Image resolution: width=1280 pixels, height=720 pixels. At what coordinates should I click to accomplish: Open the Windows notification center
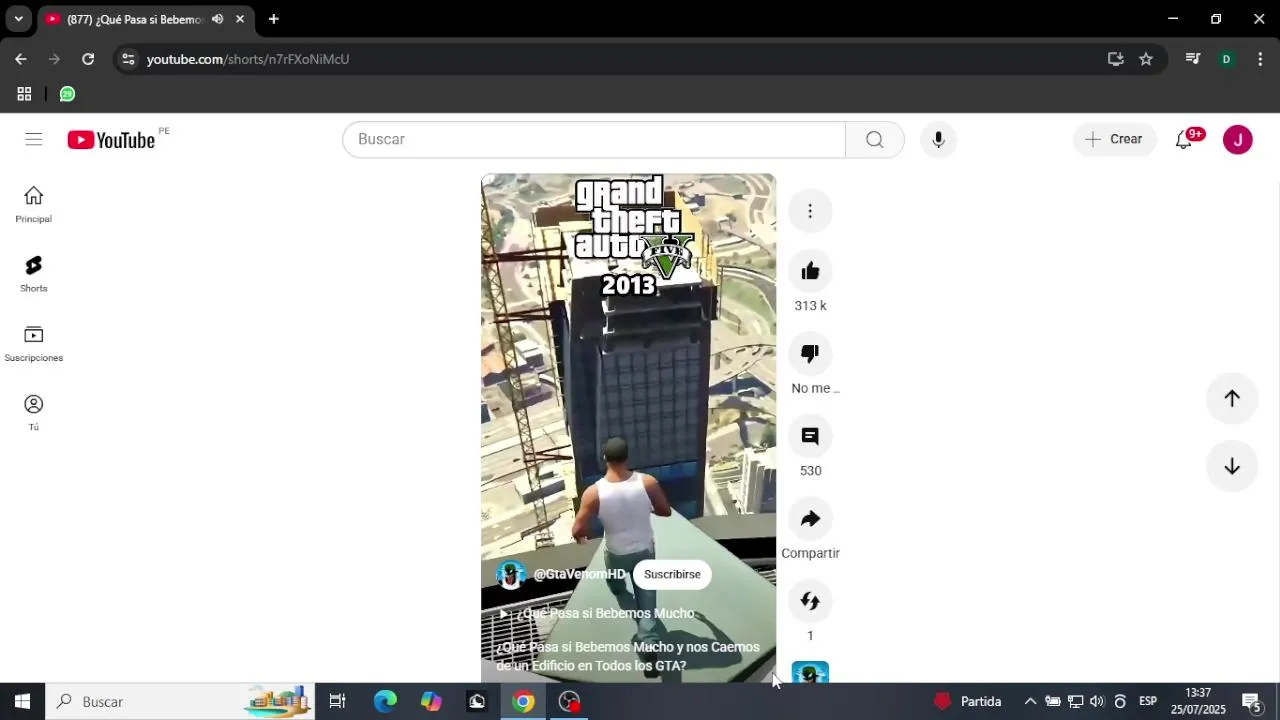(1251, 702)
